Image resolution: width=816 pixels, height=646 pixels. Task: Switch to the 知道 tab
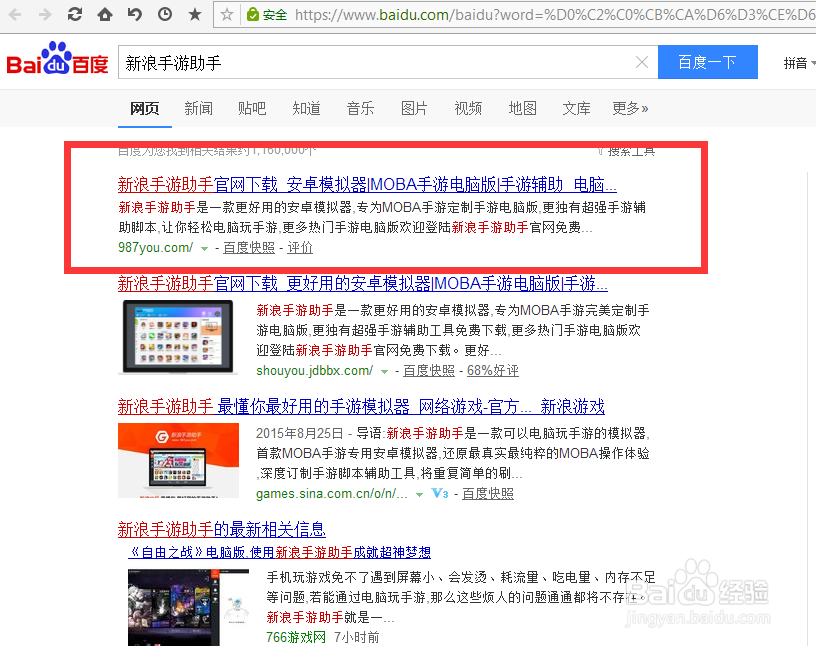[x=307, y=108]
